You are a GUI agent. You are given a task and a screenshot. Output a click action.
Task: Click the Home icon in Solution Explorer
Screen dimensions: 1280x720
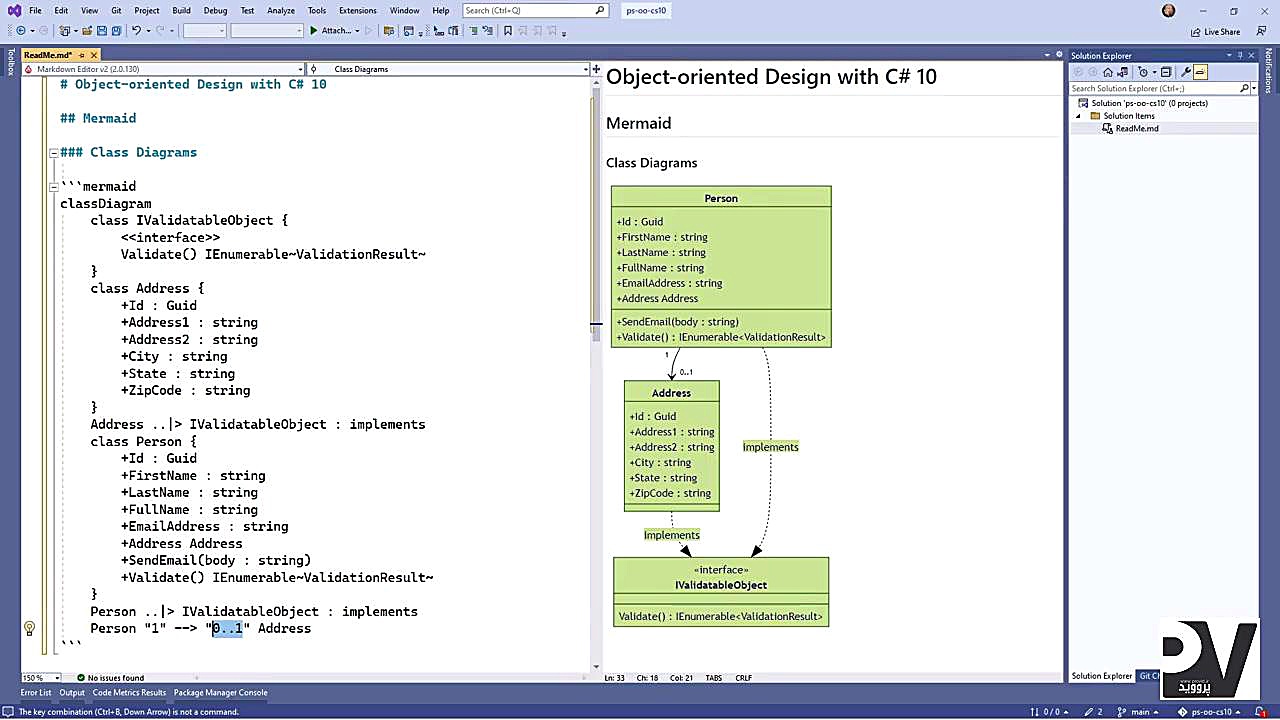pos(1108,72)
